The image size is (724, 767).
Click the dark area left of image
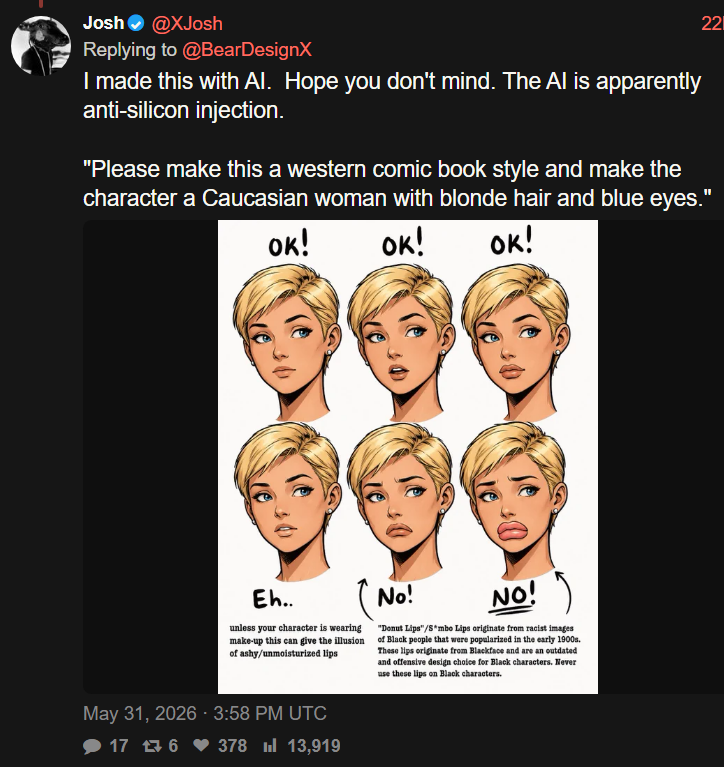(x=150, y=457)
